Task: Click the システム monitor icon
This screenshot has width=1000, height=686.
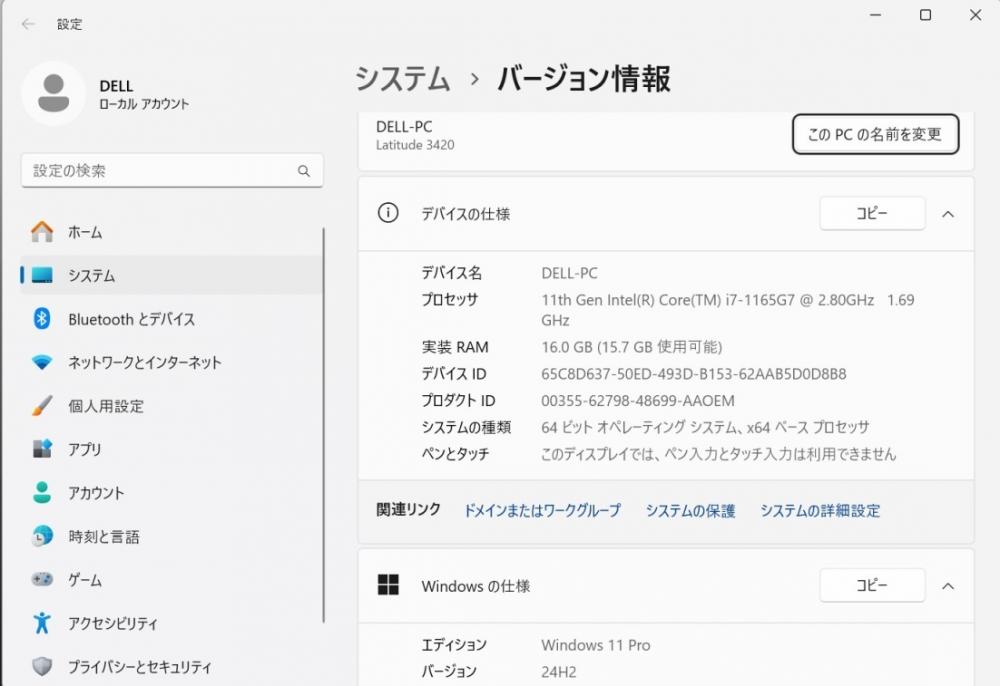Action: pos(42,275)
